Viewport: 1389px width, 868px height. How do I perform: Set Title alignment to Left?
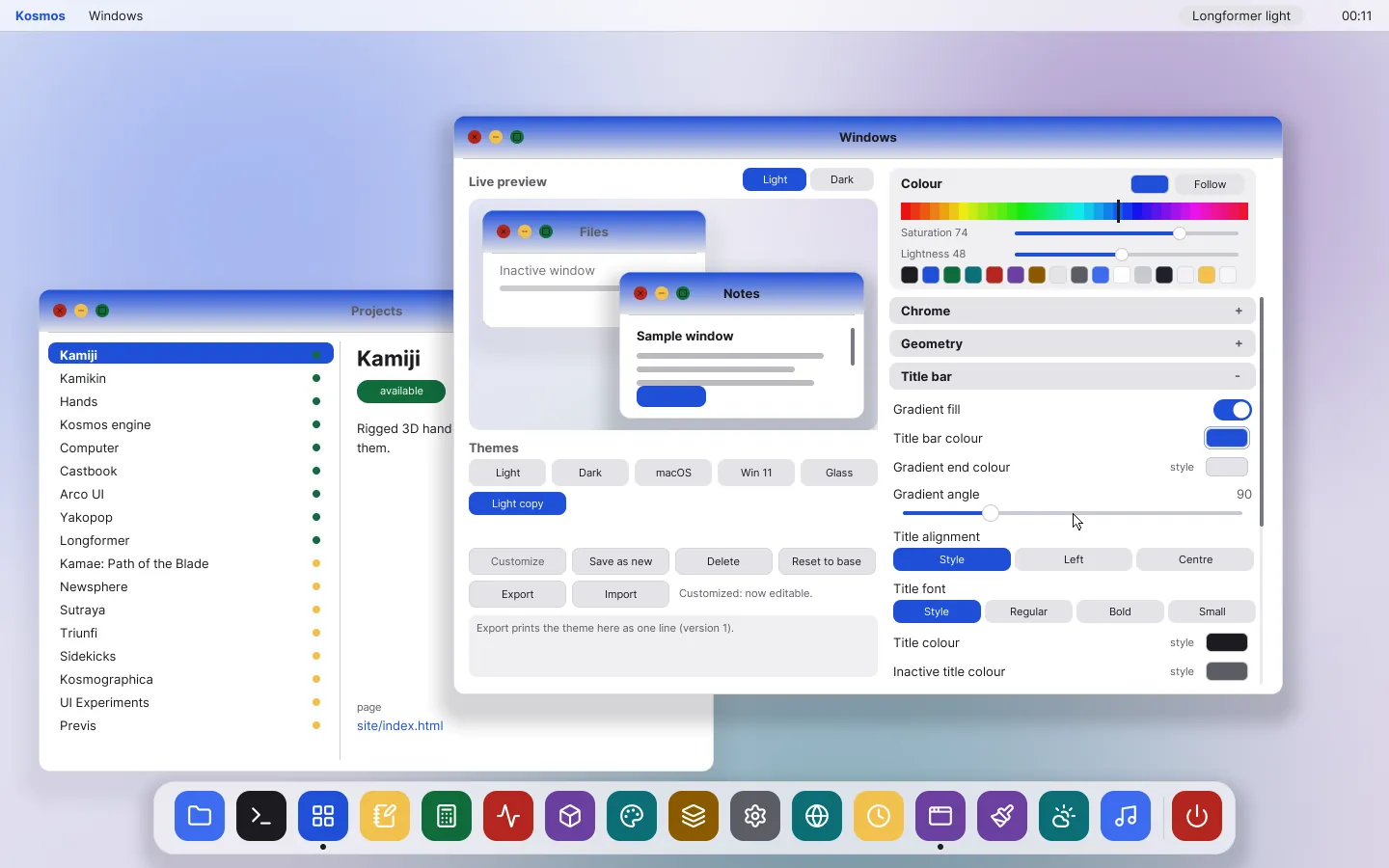point(1074,559)
